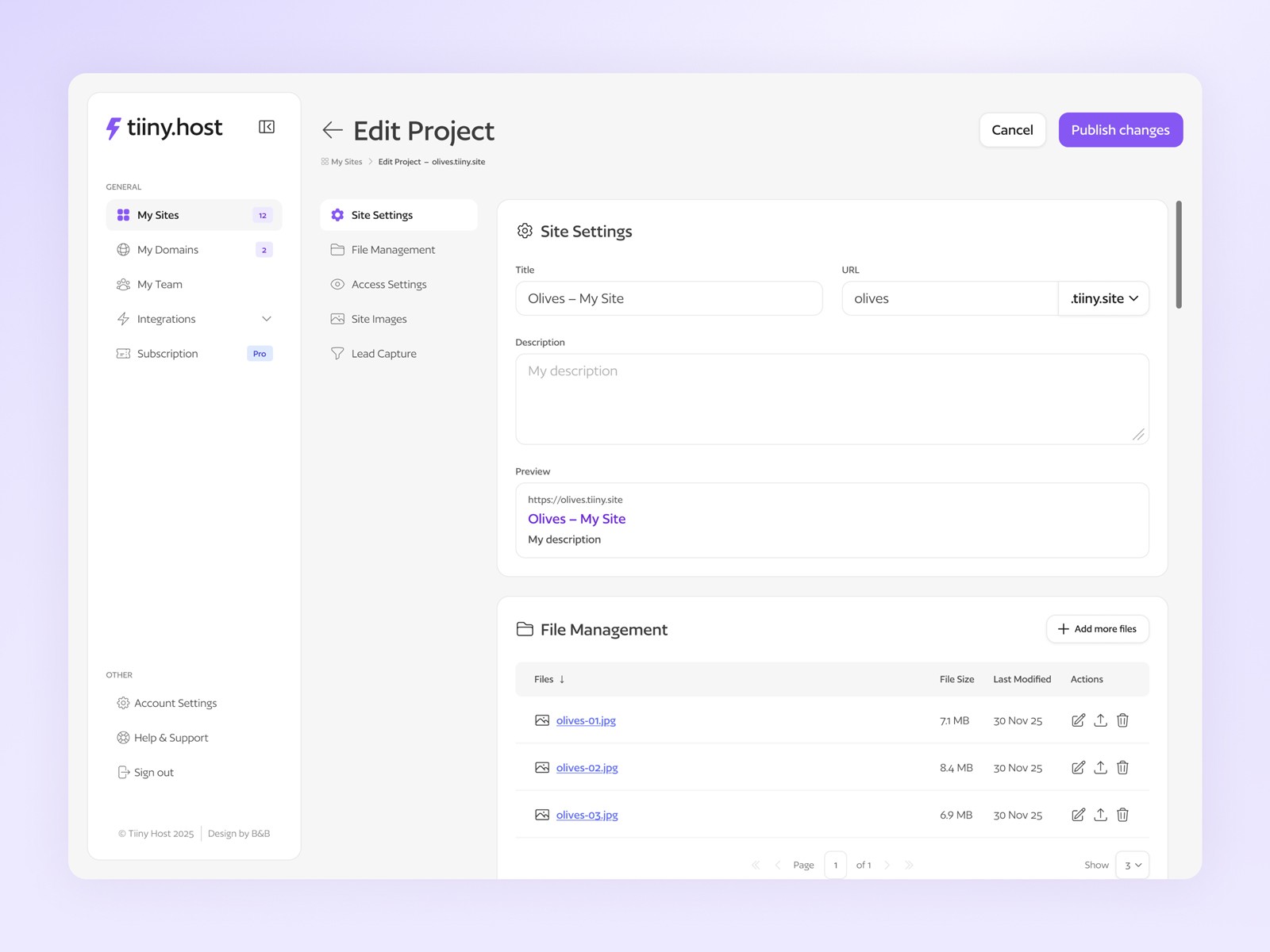Delete olives-03.jpg using the trash icon

pyautogui.click(x=1122, y=815)
